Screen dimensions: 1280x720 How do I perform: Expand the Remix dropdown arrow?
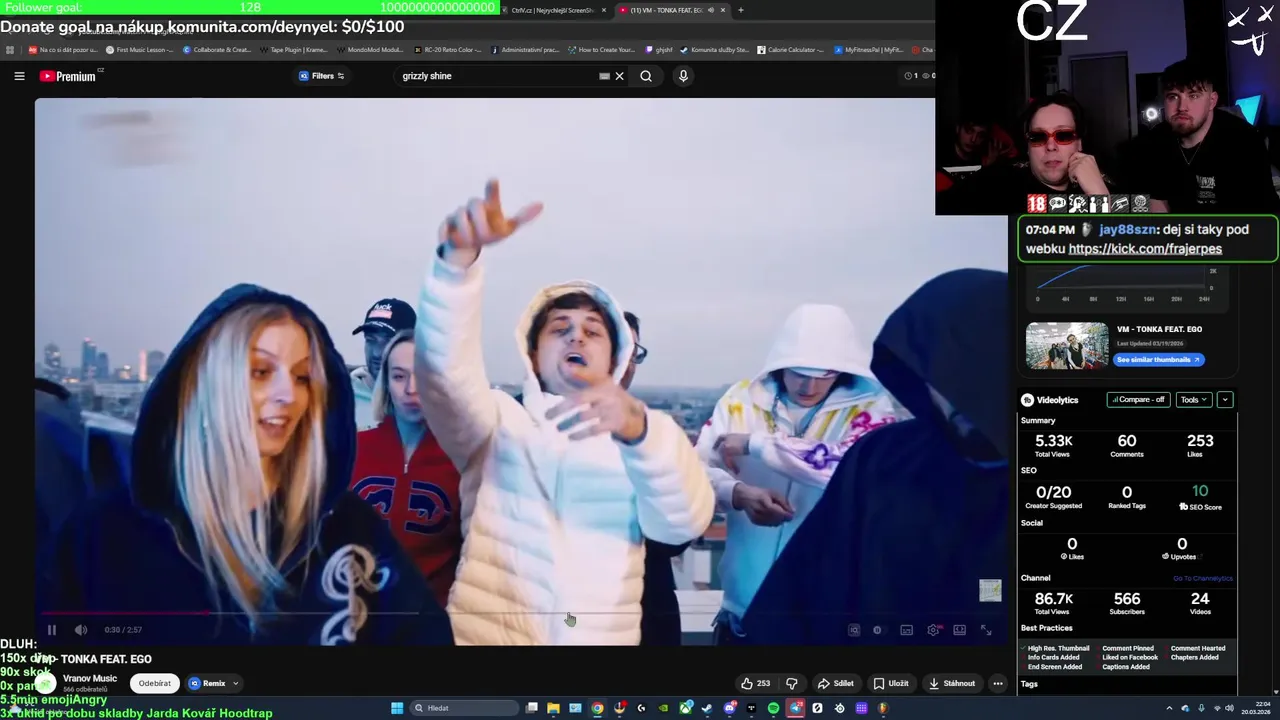click(x=236, y=684)
